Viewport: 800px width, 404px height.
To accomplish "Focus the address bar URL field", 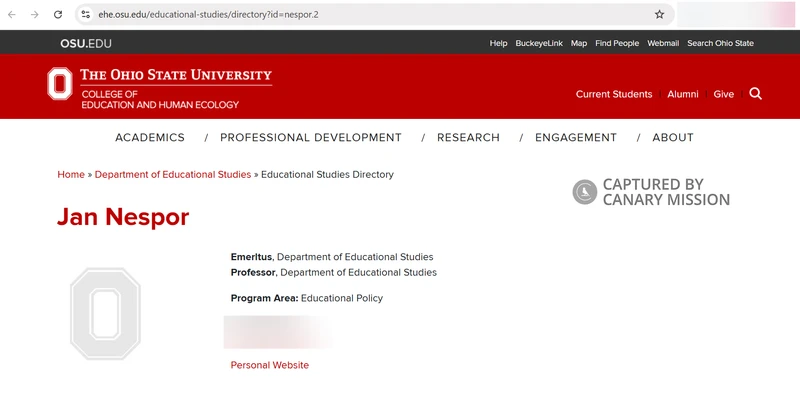I will click(372, 14).
